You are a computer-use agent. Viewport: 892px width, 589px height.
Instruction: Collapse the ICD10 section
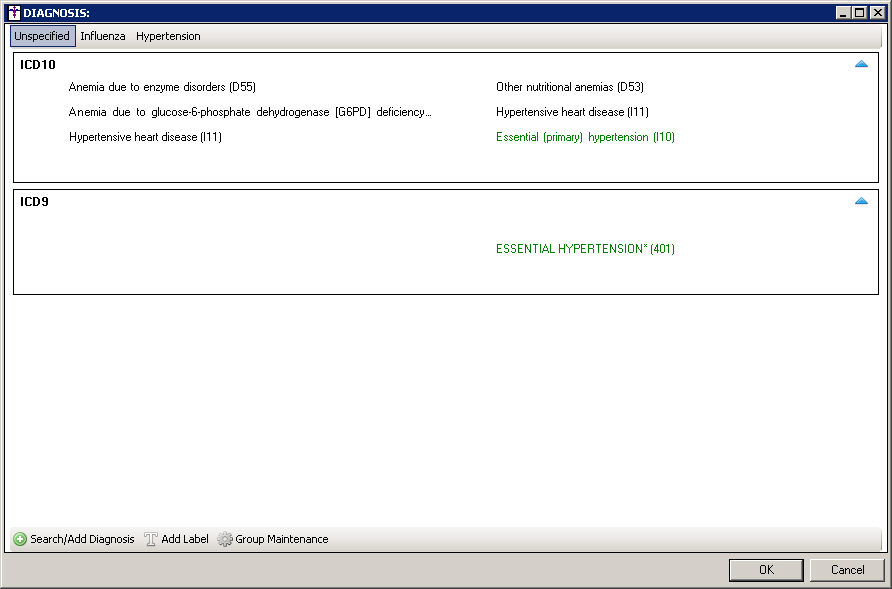coord(861,64)
